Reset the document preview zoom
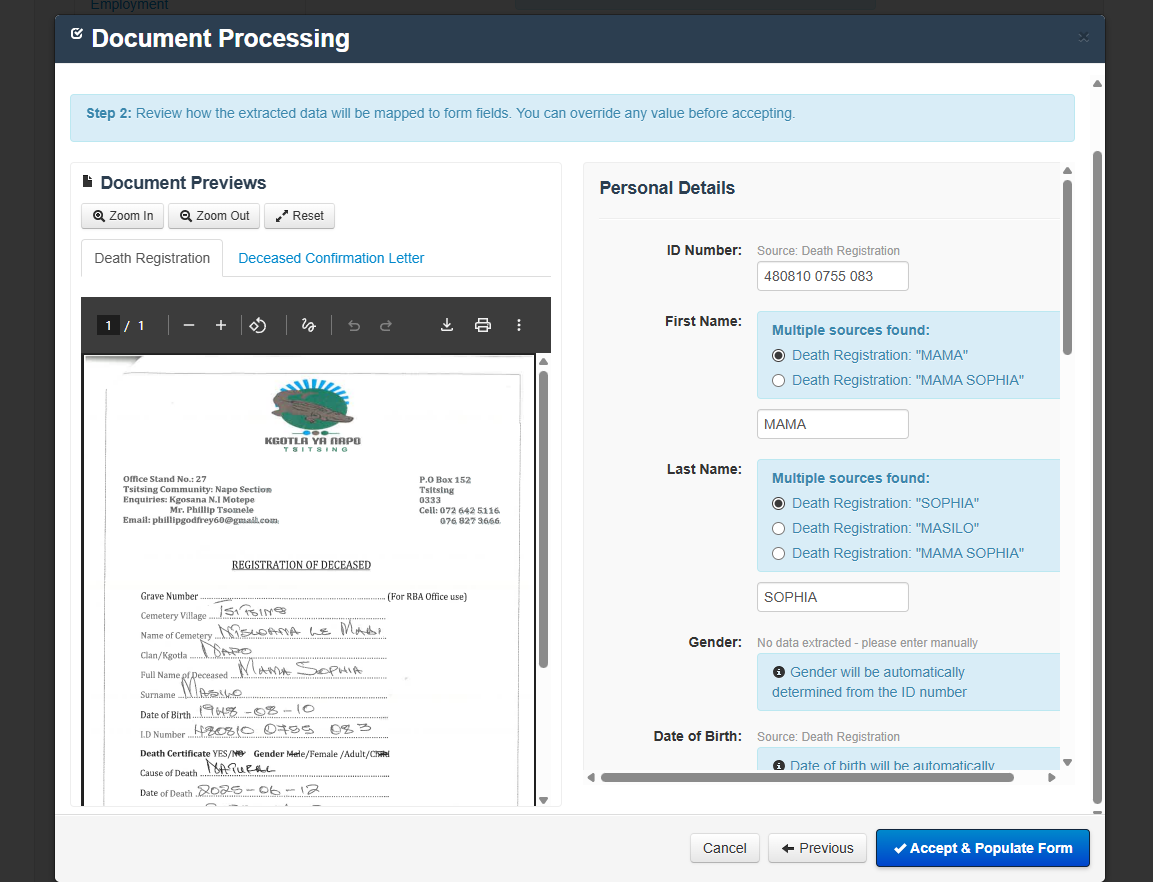Image resolution: width=1153 pixels, height=882 pixels. tap(300, 216)
